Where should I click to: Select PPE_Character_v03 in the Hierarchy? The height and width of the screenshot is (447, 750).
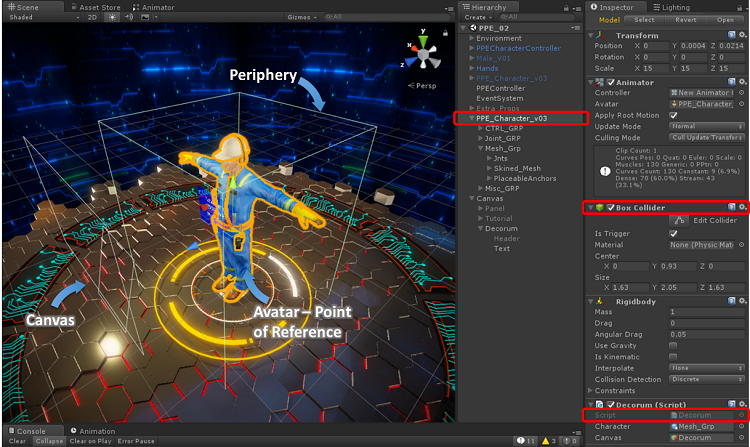pyautogui.click(x=511, y=118)
